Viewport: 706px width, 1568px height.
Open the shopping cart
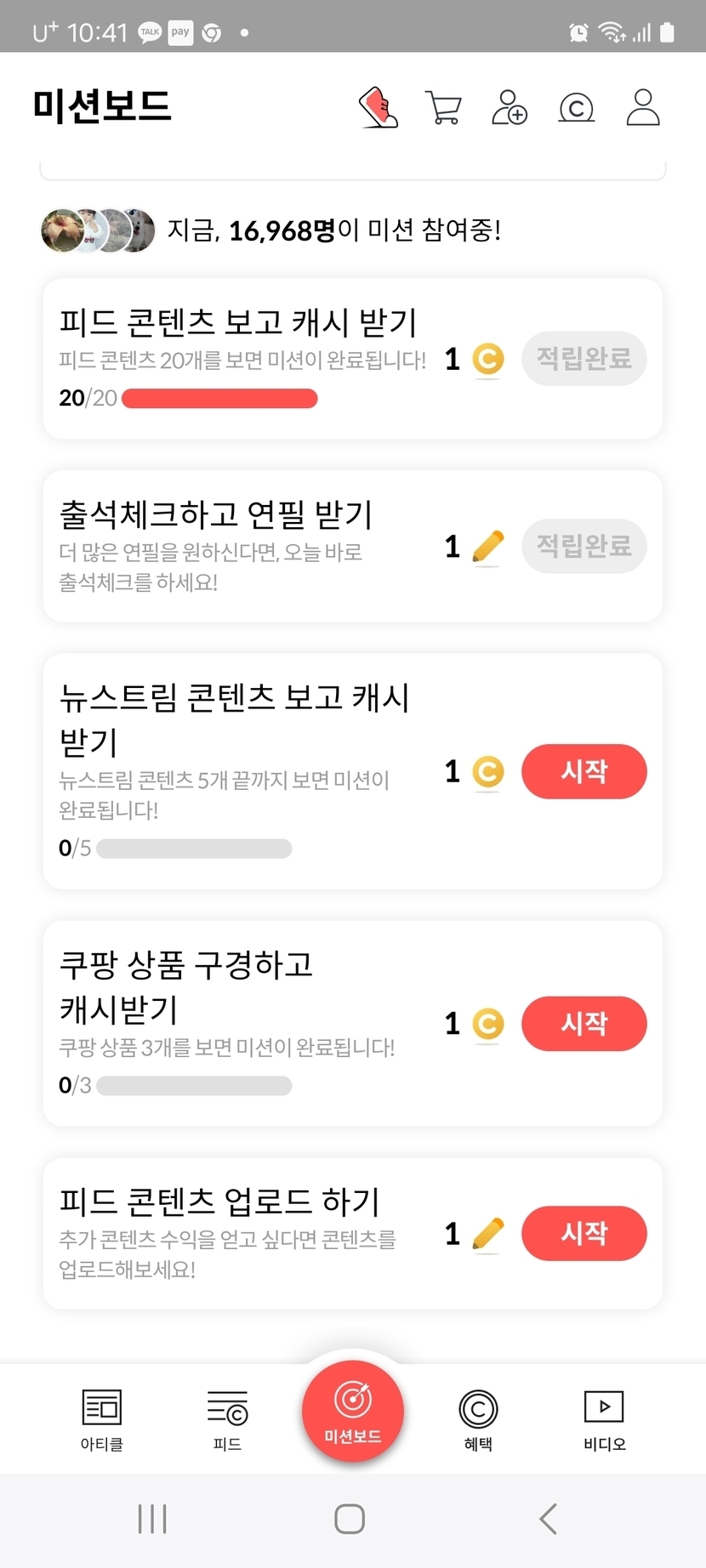click(443, 108)
